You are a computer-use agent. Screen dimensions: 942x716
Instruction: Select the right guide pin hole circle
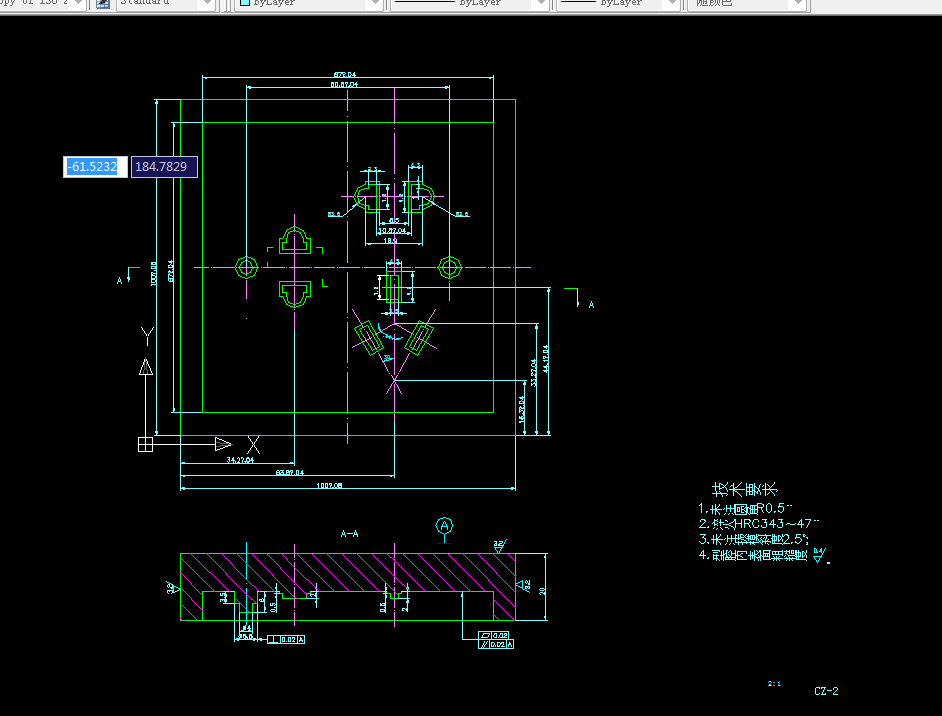coord(449,267)
